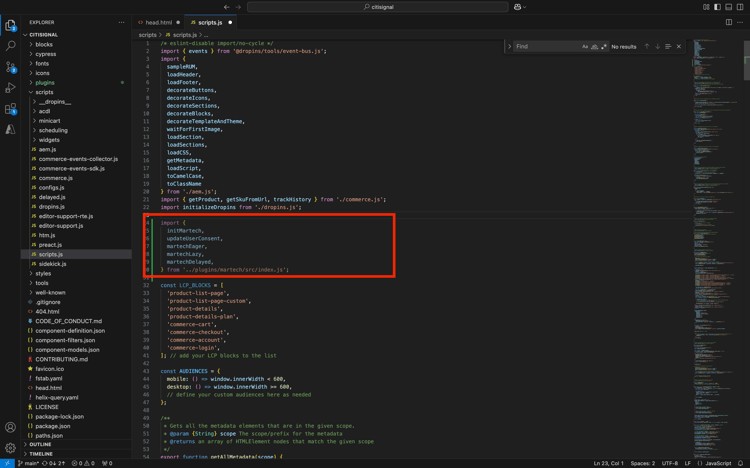Open the Copilot chat icon
This screenshot has width=750, height=468.
coord(518,7)
